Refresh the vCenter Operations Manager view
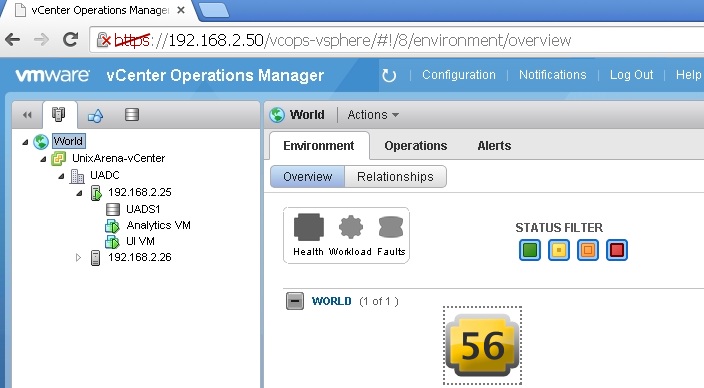This screenshot has width=704, height=388. (x=389, y=75)
